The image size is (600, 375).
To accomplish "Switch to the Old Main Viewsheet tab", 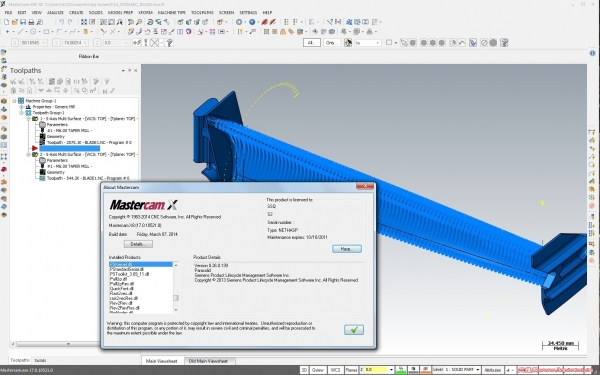I will (209, 361).
